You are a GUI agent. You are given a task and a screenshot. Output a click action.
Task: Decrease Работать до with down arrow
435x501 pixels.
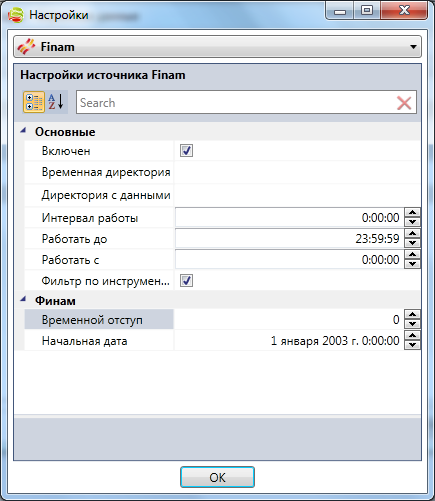coord(413,243)
